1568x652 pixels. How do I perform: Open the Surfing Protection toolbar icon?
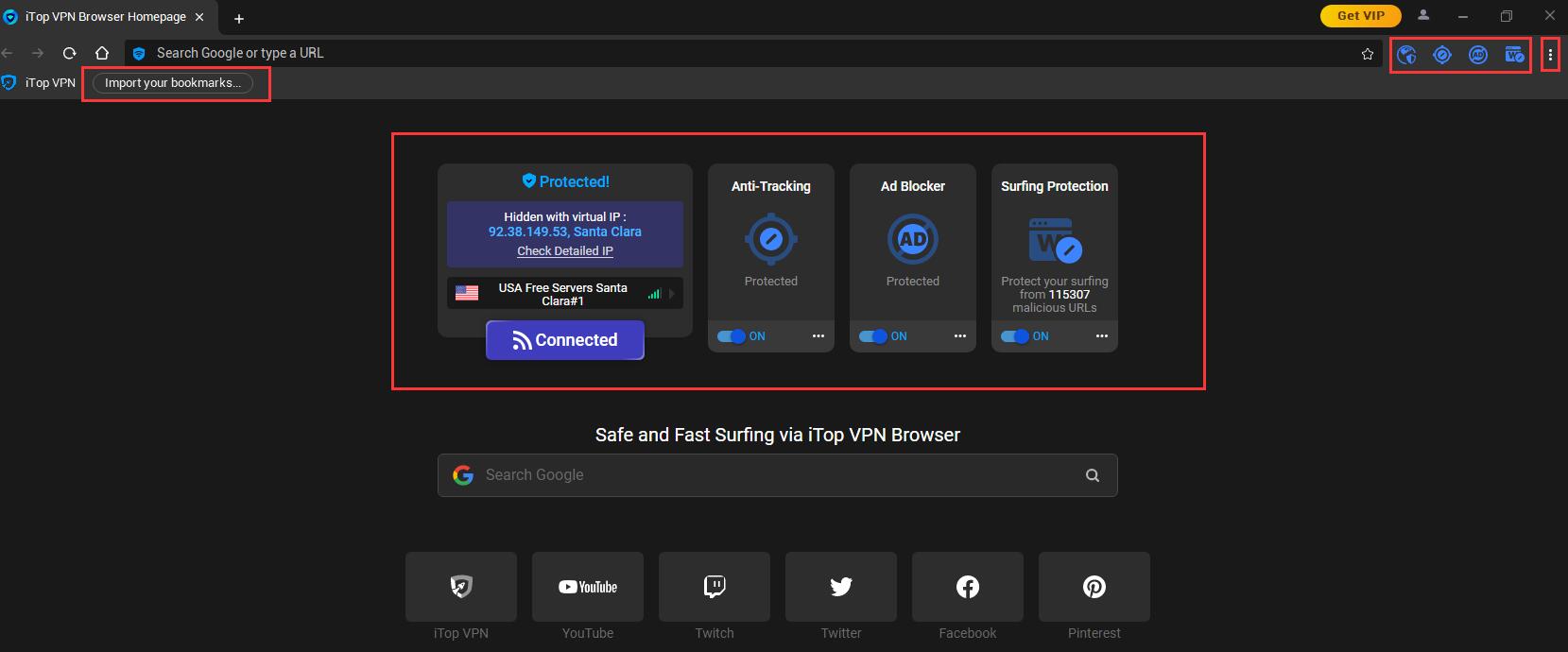[x=1514, y=55]
